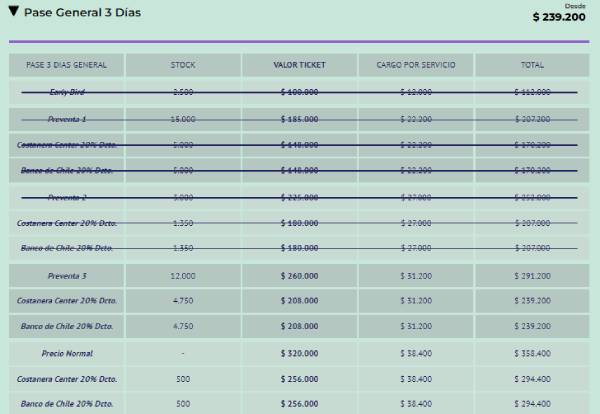Click the 12.000 stock value
This screenshot has height=414, width=600.
coord(183,275)
